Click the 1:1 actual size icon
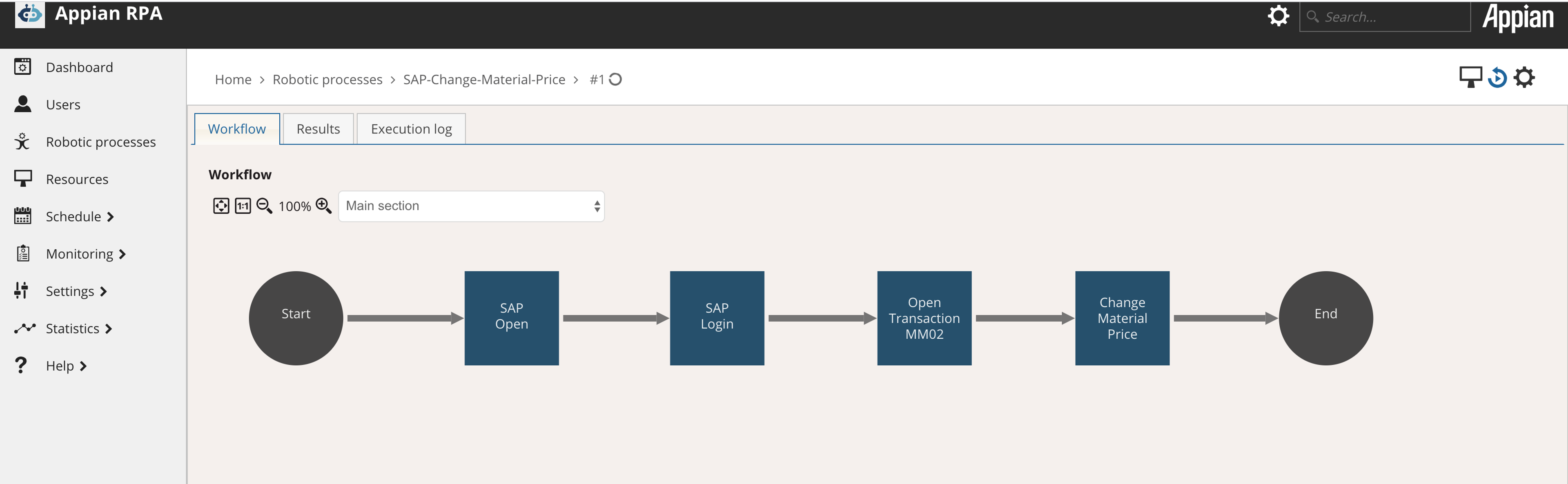 point(243,206)
